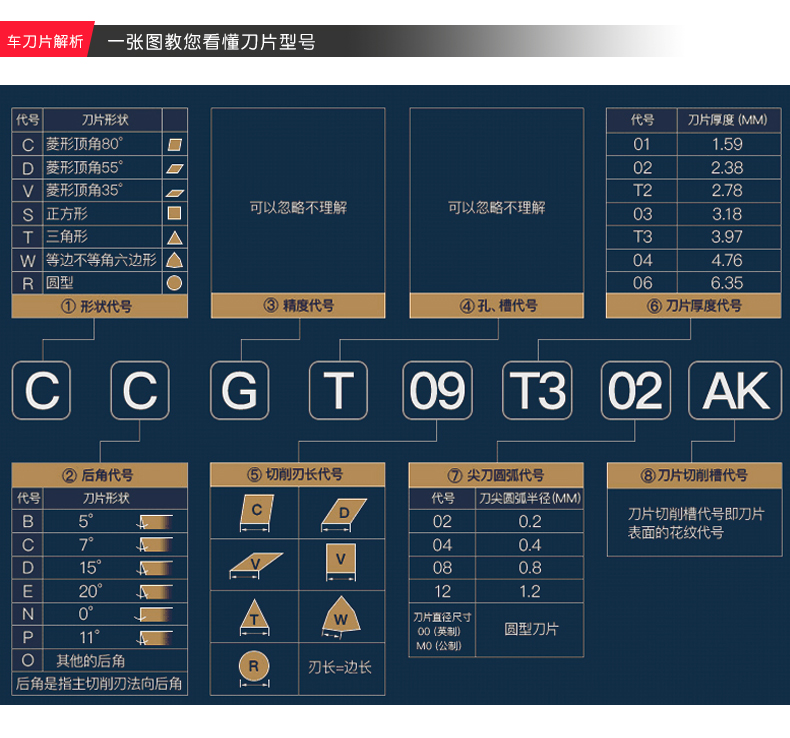The width and height of the screenshot is (790, 738).
Task: Click the 一张图教您看懂刀片型号 title text
Action: (211, 42)
